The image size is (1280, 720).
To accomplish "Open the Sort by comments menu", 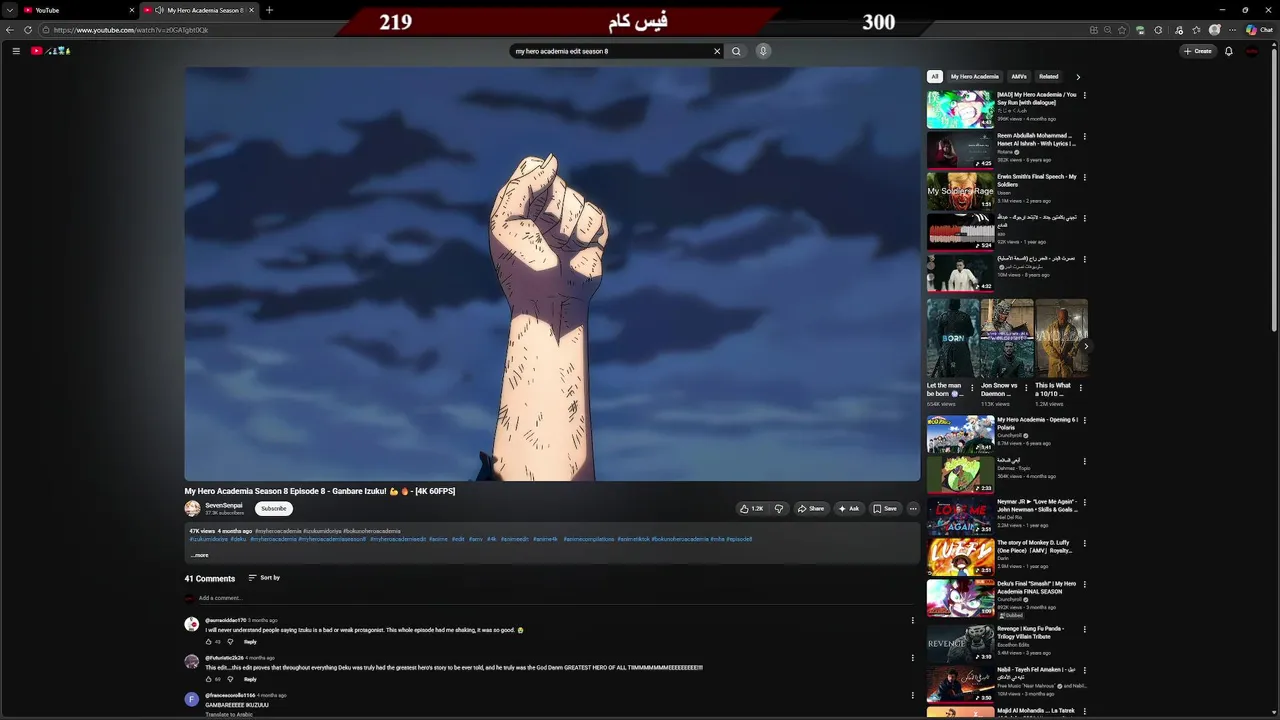I will pyautogui.click(x=264, y=578).
